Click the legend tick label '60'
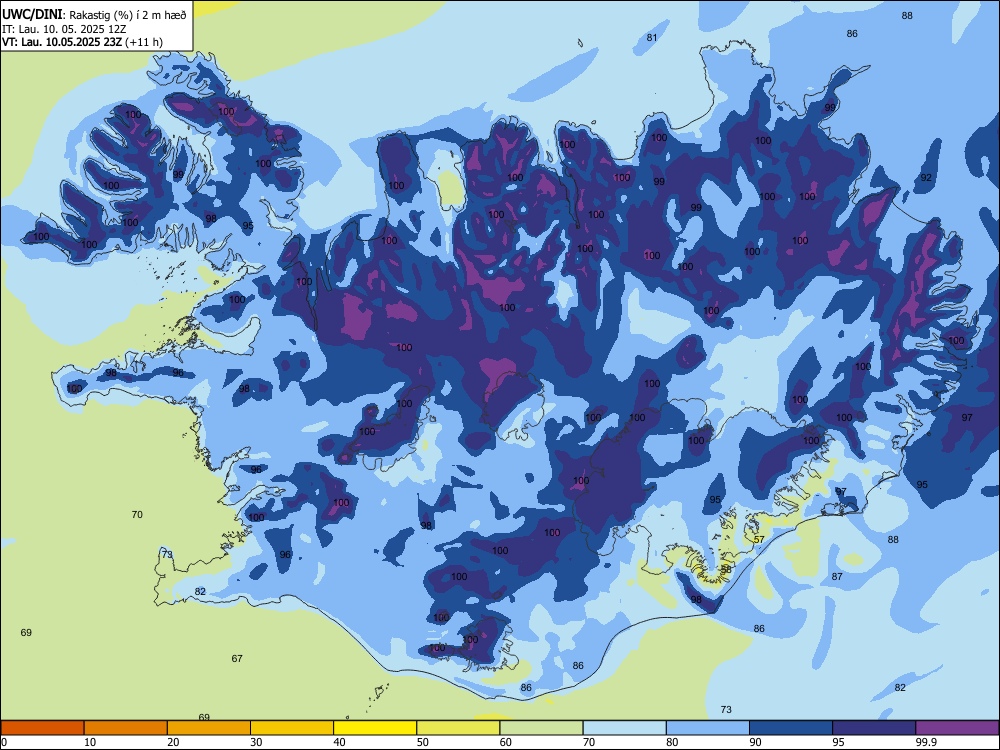The width and height of the screenshot is (1000, 750). pyautogui.click(x=506, y=742)
